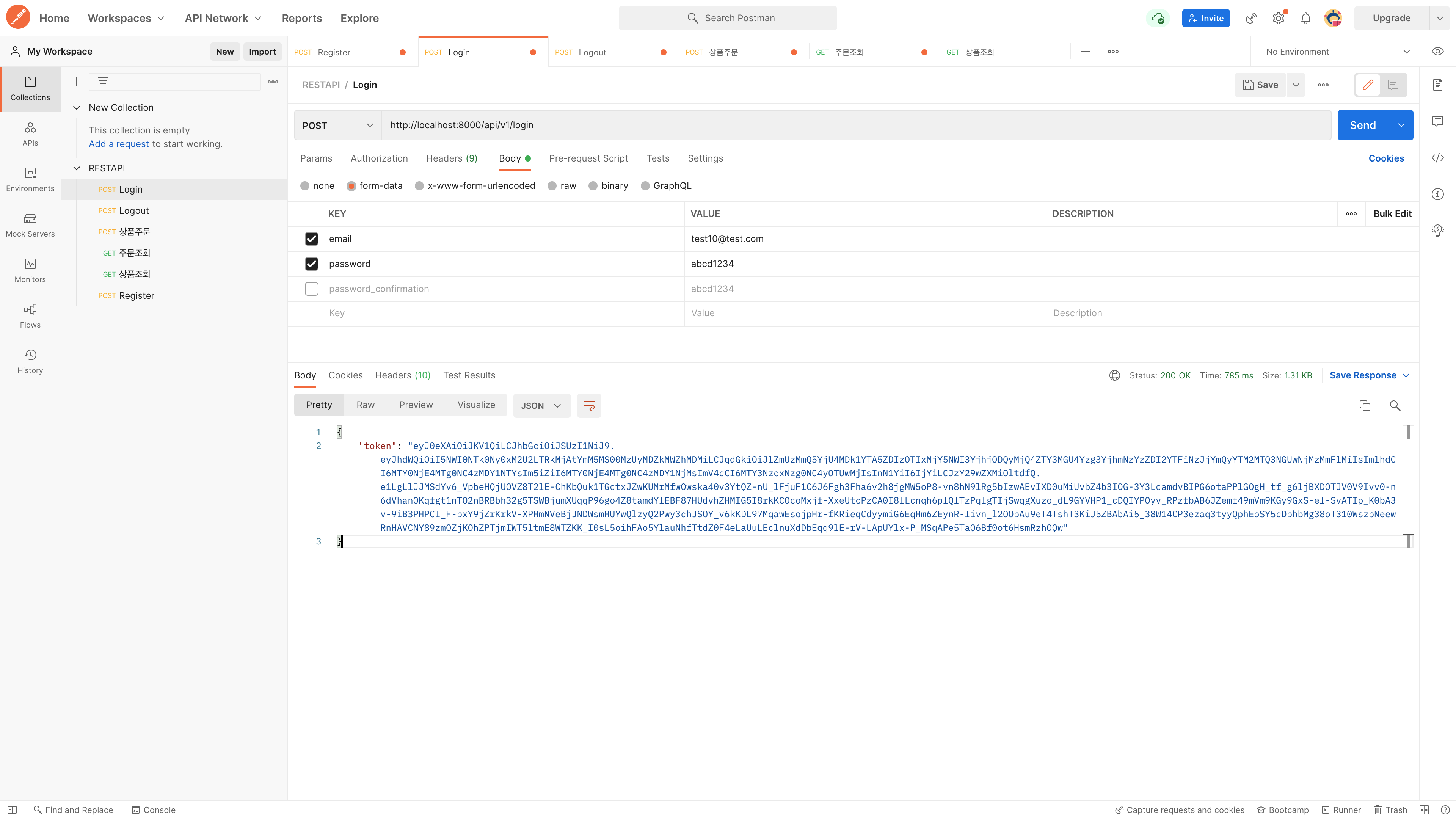Click the notifications bell icon

coord(1305,18)
